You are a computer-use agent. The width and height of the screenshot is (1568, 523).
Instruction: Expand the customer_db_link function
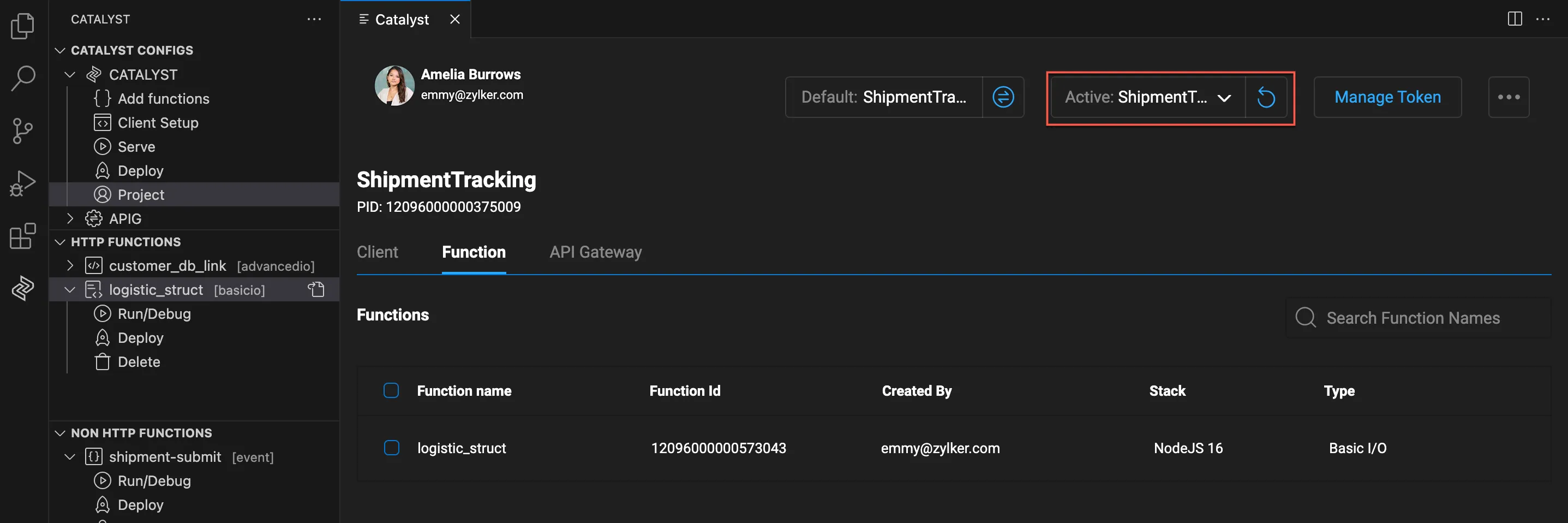[x=70, y=265]
